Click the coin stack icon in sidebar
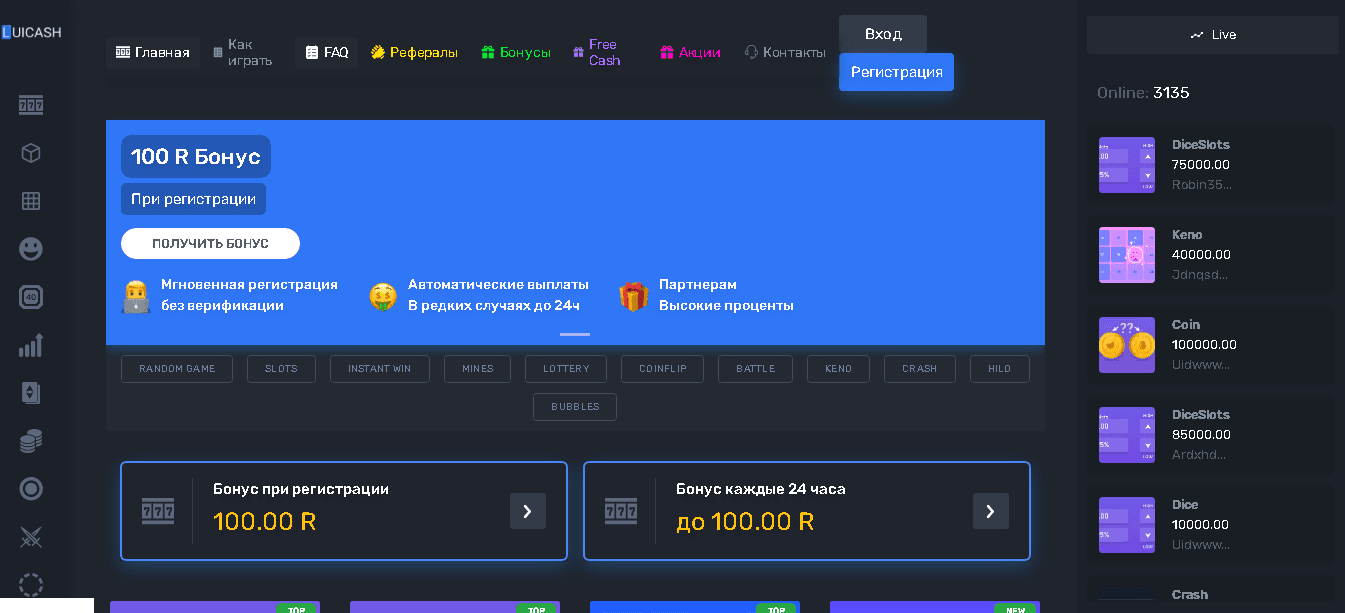Image resolution: width=1345 pixels, height=613 pixels. [x=31, y=441]
